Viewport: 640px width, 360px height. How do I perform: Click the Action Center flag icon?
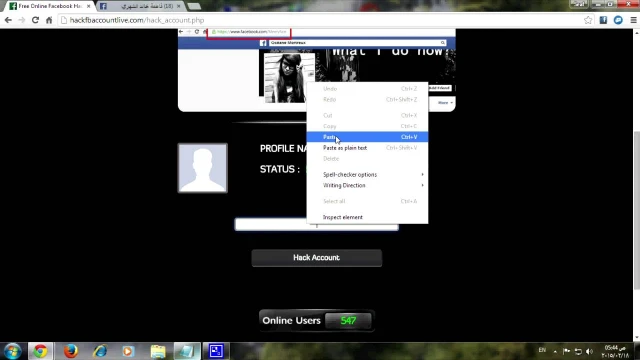coord(567,351)
